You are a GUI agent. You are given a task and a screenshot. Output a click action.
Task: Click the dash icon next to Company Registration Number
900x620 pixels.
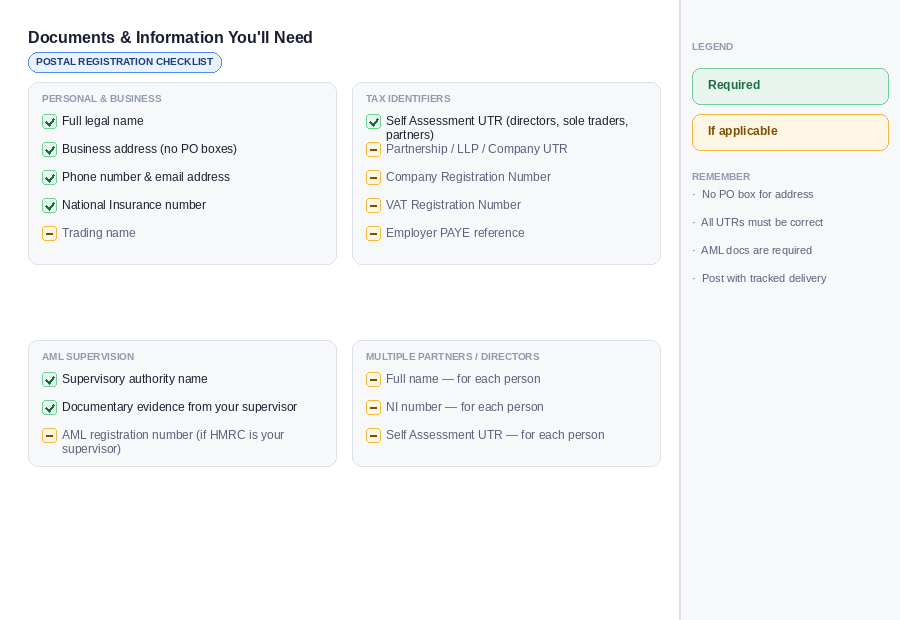[374, 178]
